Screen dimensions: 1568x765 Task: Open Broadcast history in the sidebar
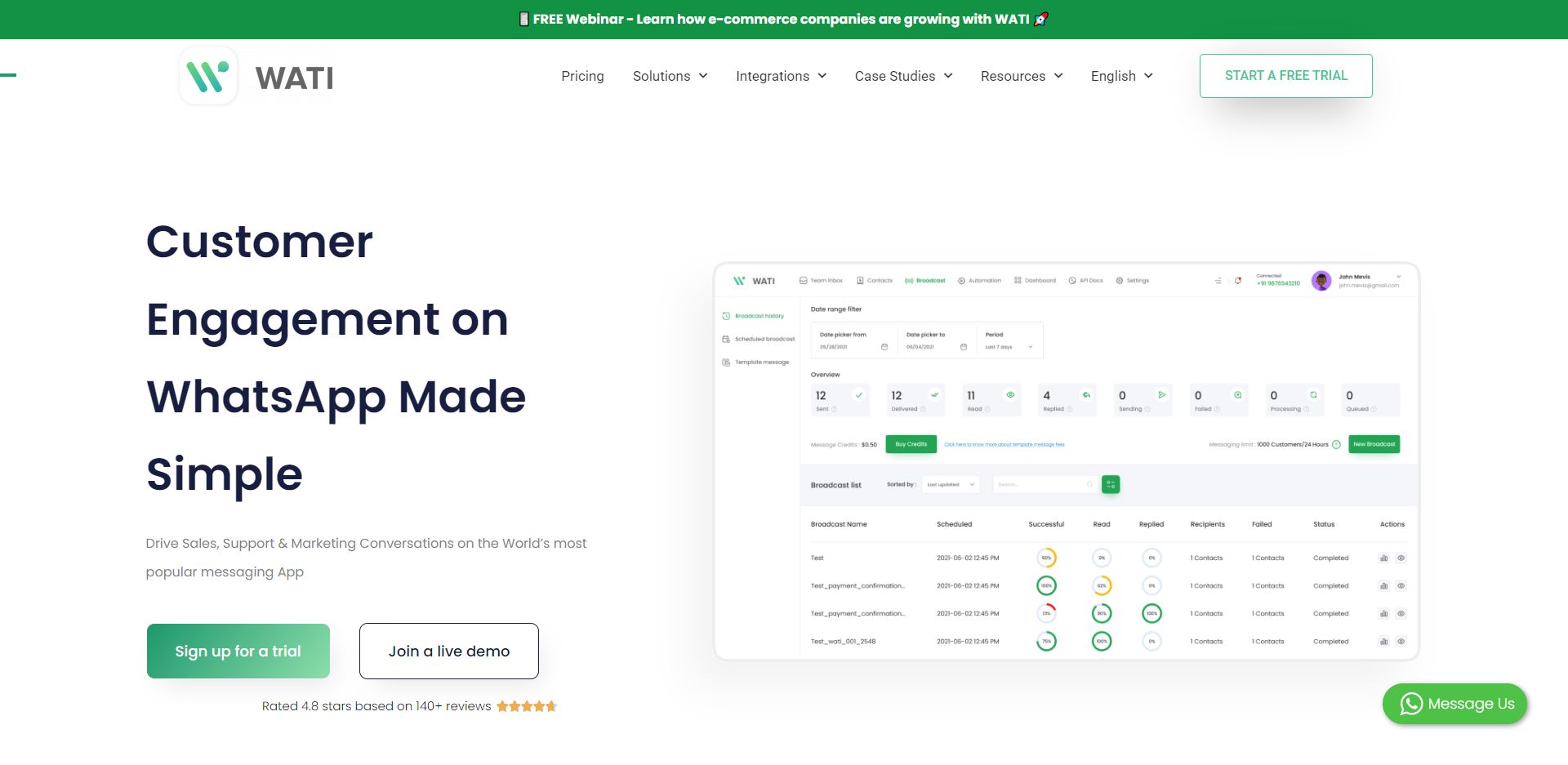pos(753,316)
